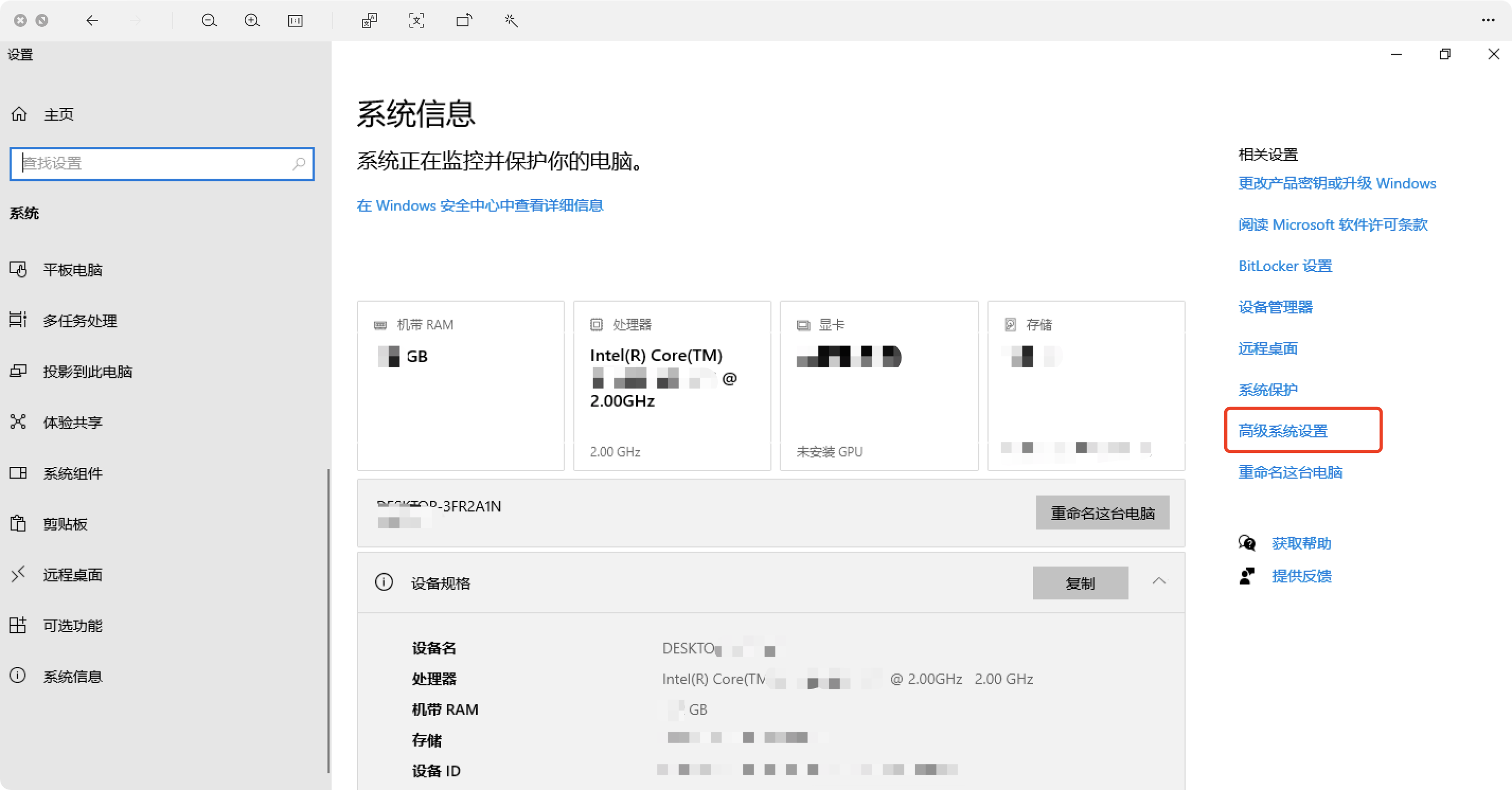Click the actual size 1:1 icon
Viewport: 1512px width, 790px height.
coord(295,20)
